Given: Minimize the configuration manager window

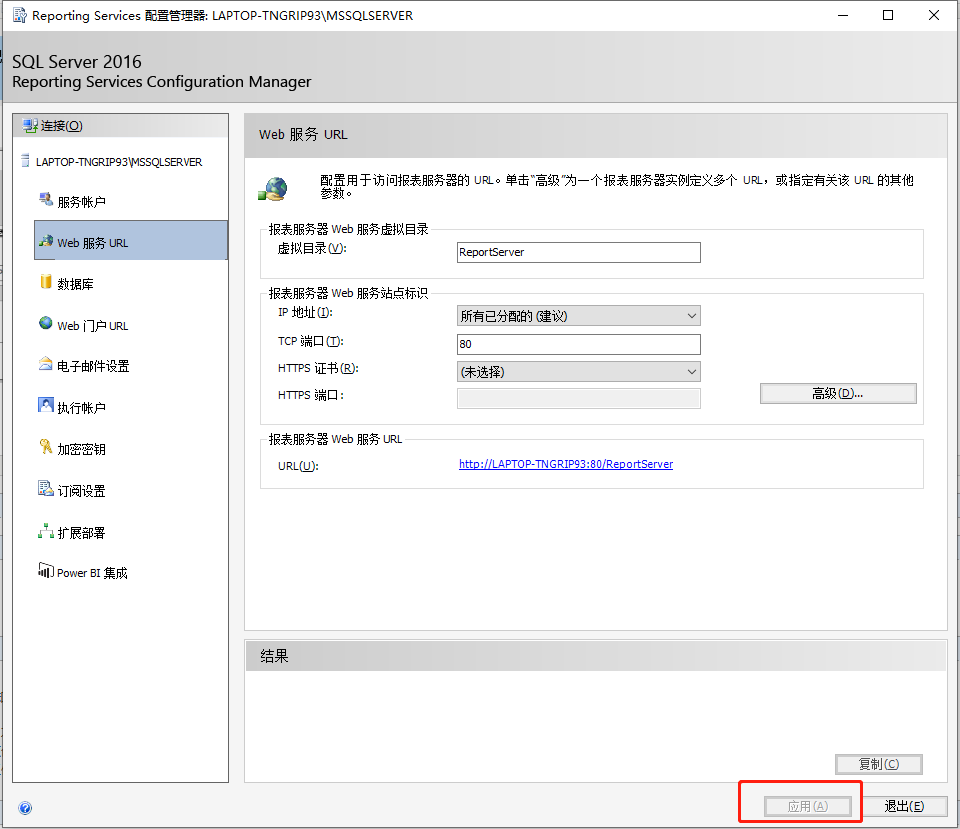Looking at the screenshot, I should pyautogui.click(x=843, y=15).
